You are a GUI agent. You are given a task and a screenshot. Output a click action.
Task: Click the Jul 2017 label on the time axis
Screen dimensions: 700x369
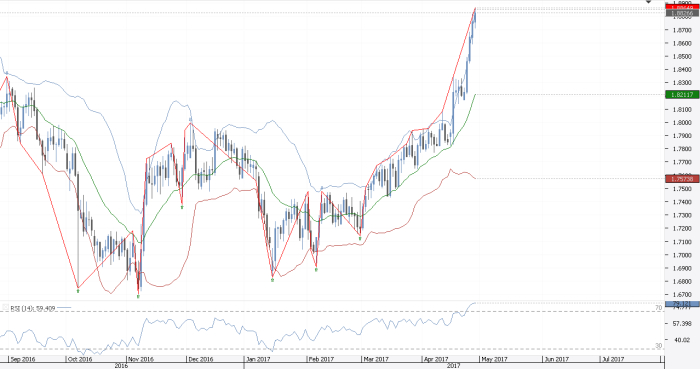pos(613,359)
